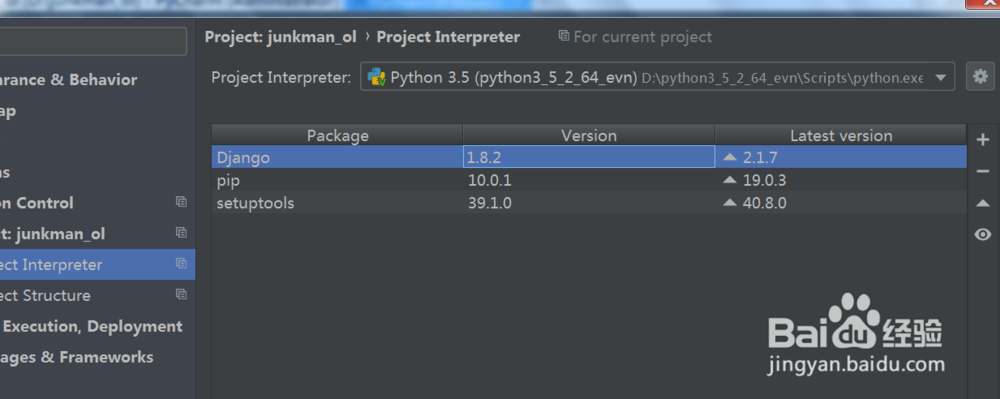Screen dimensions: 1000x399
Task: Sort by the Latest version column header
Action: (x=841, y=135)
